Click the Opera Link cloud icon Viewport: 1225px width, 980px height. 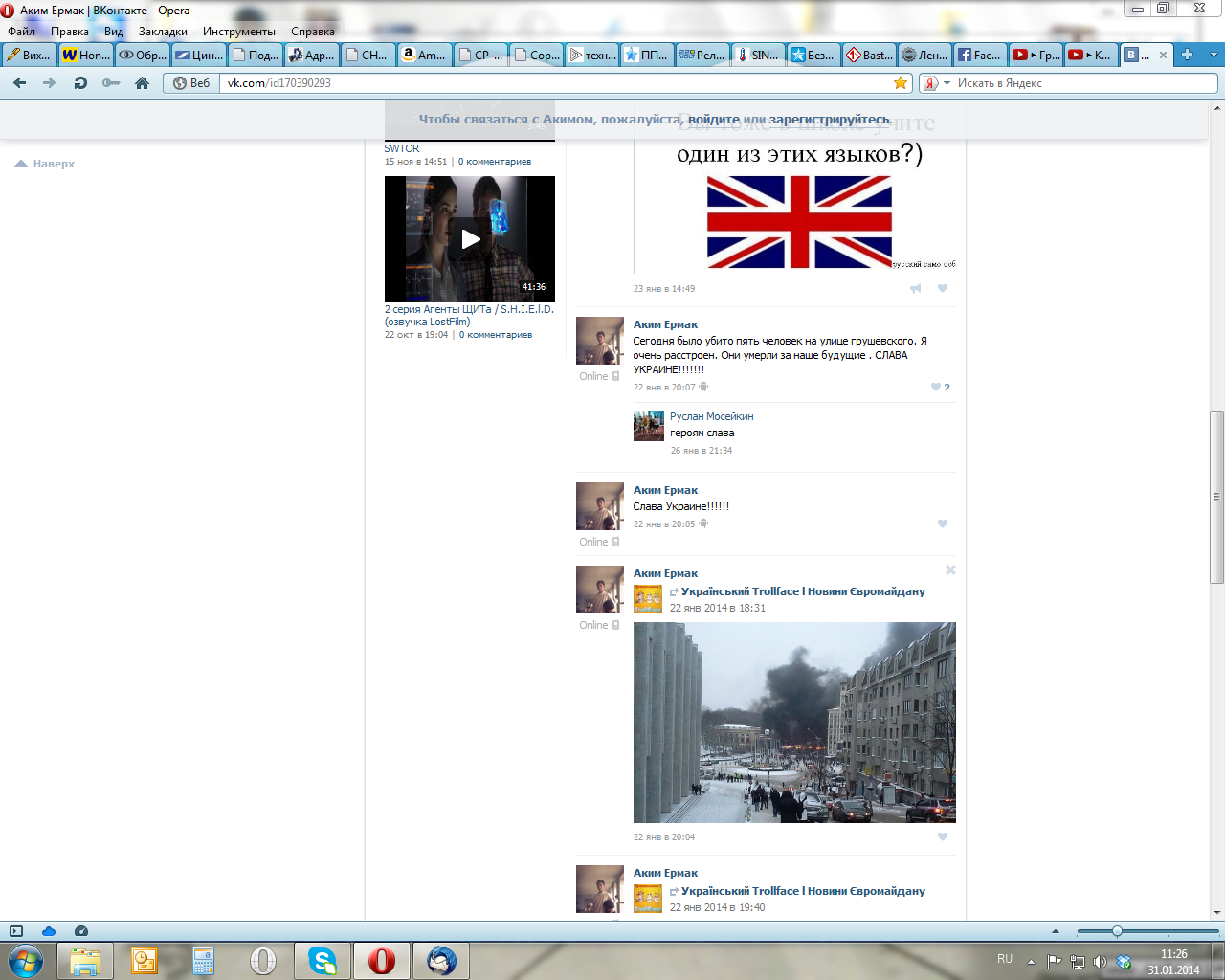(49, 931)
